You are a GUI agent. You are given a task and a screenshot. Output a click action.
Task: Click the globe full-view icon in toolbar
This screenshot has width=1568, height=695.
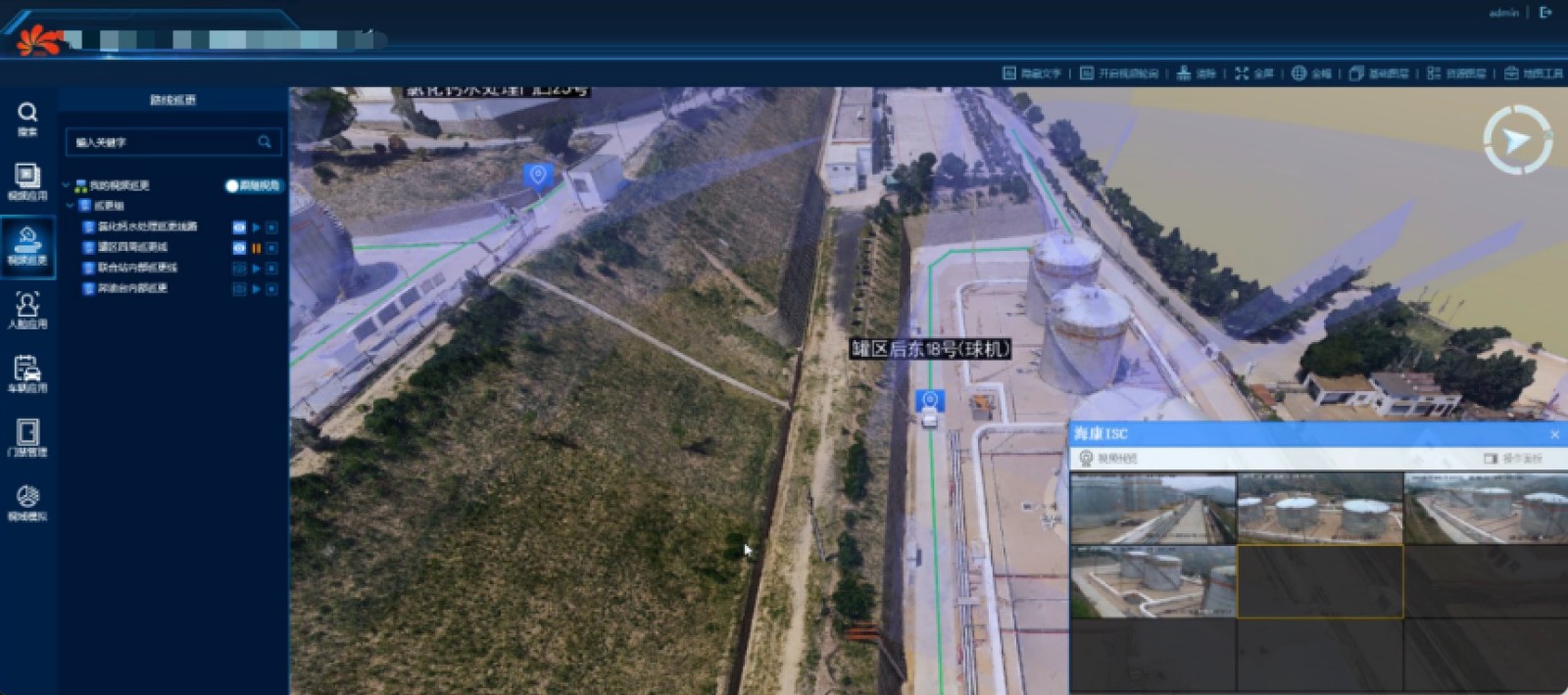1310,74
